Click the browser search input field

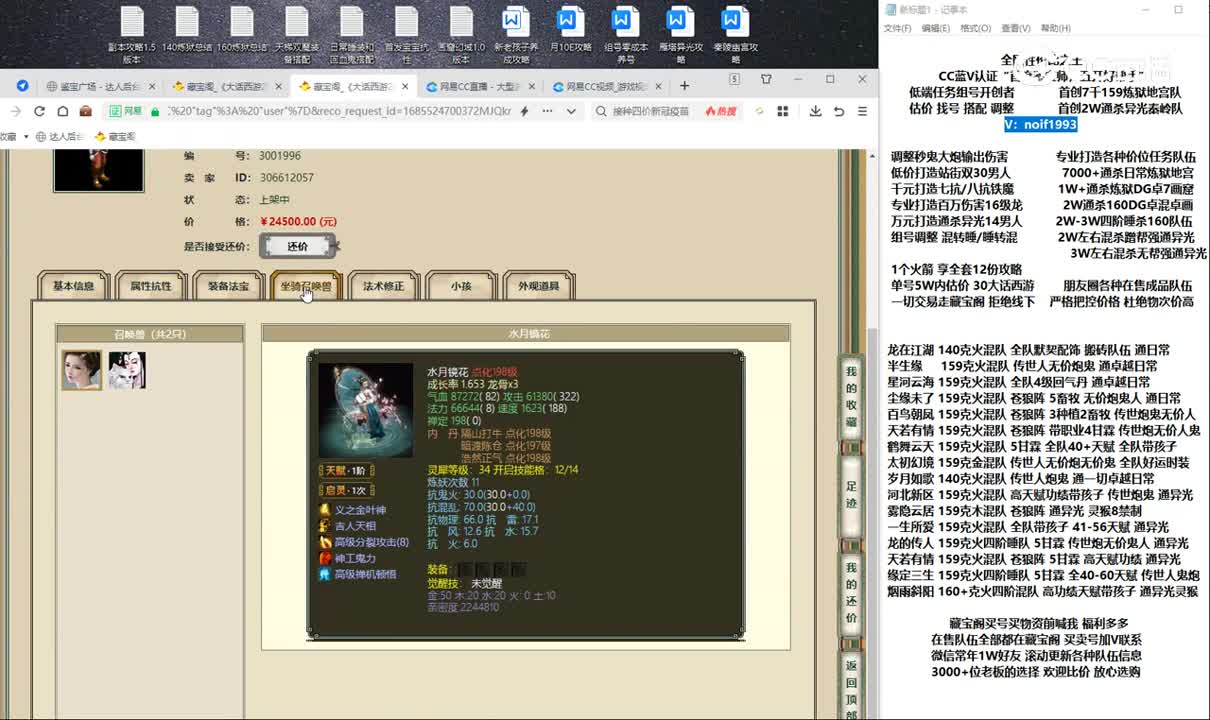tap(650, 111)
